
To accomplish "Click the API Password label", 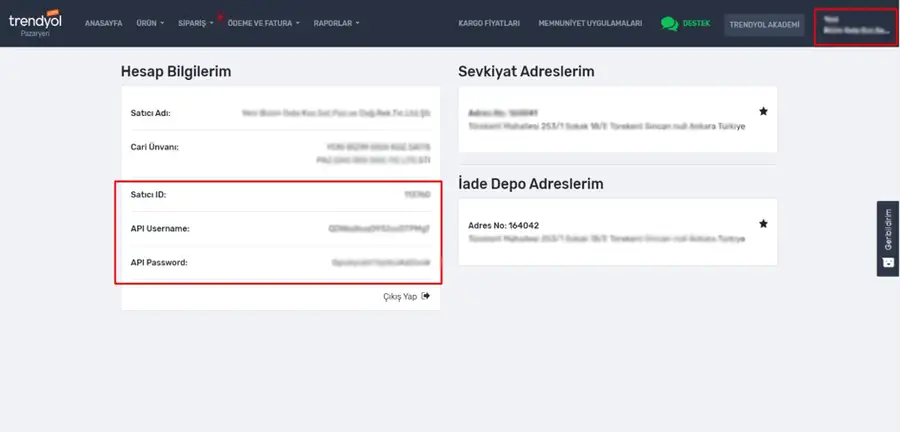I will coord(159,262).
